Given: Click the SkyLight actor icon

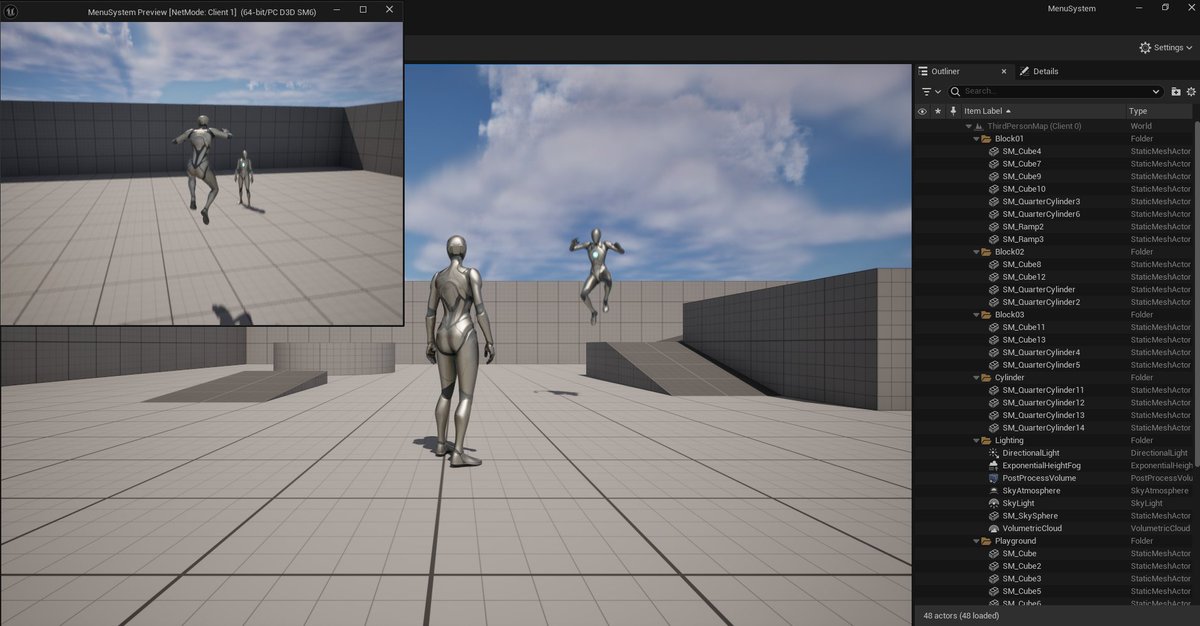Looking at the screenshot, I should (993, 503).
